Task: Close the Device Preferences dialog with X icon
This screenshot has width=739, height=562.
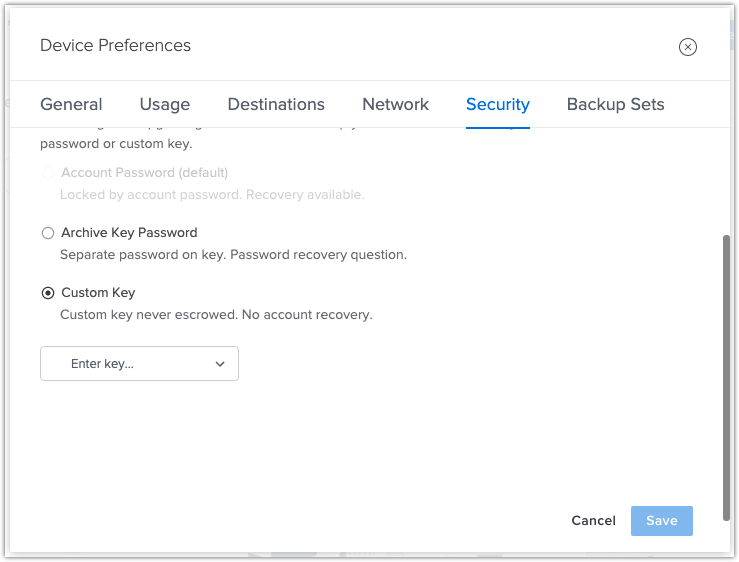Action: [x=688, y=47]
